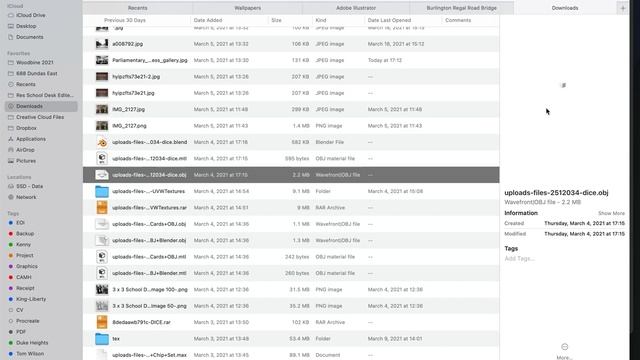Click Show More in Information section
This screenshot has height=360, width=640.
[x=611, y=213]
